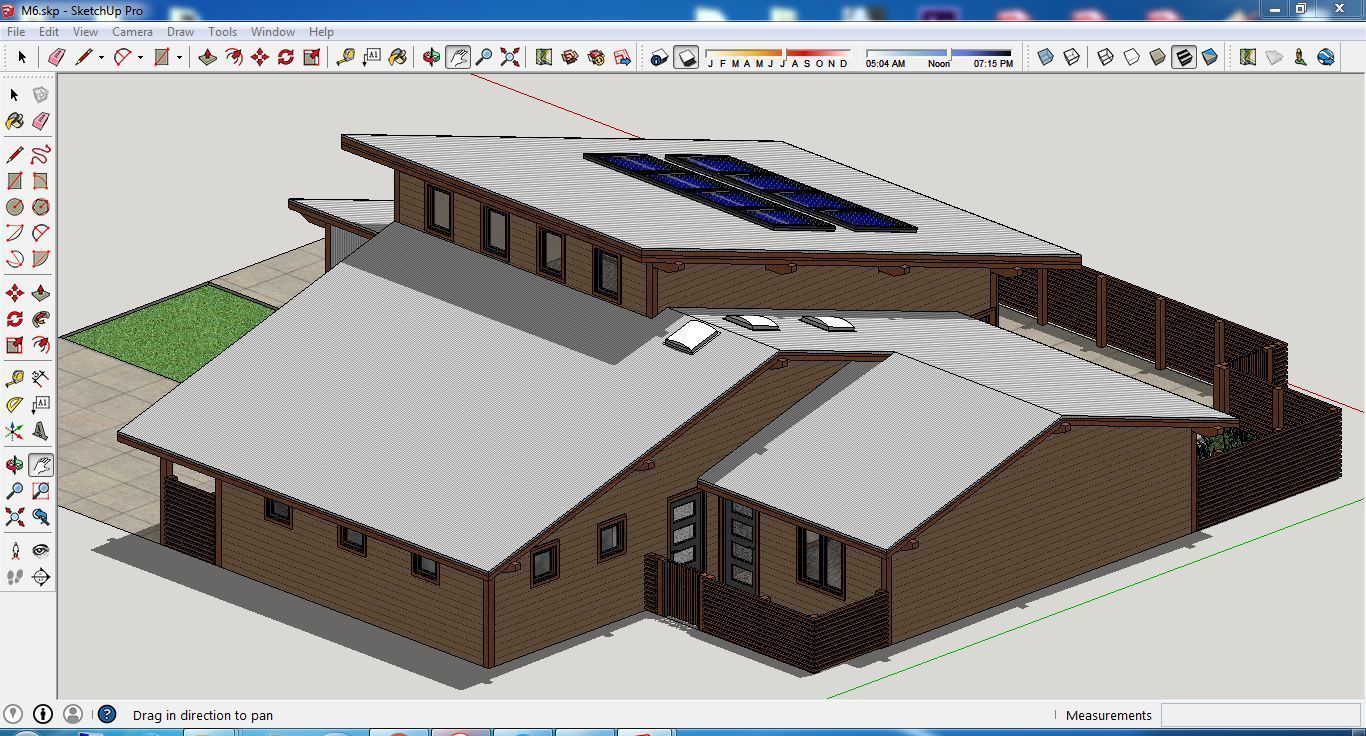Open the Edit menu
The height and width of the screenshot is (736, 1366).
(x=48, y=32)
